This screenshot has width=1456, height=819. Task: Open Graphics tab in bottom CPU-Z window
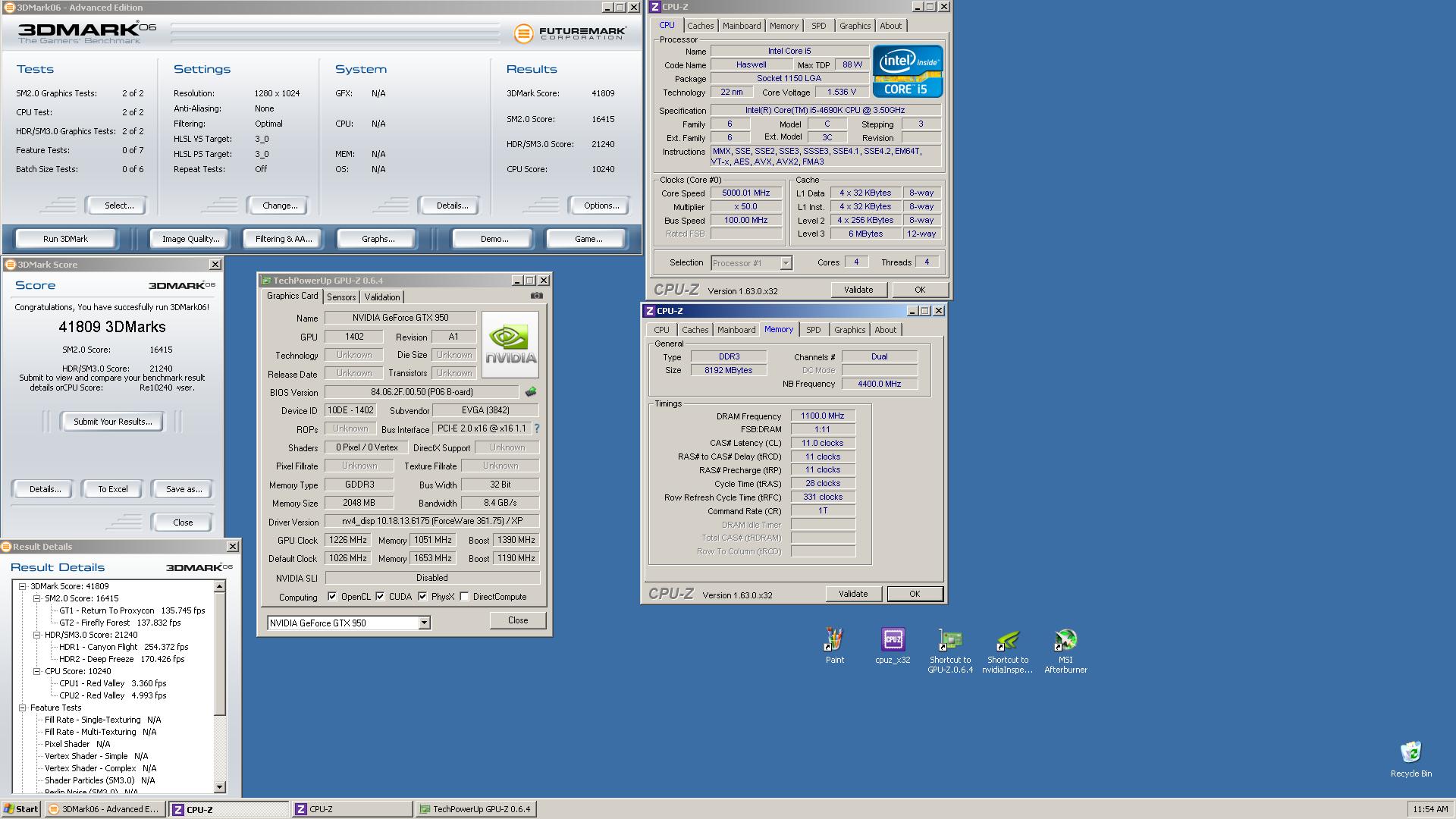[849, 330]
